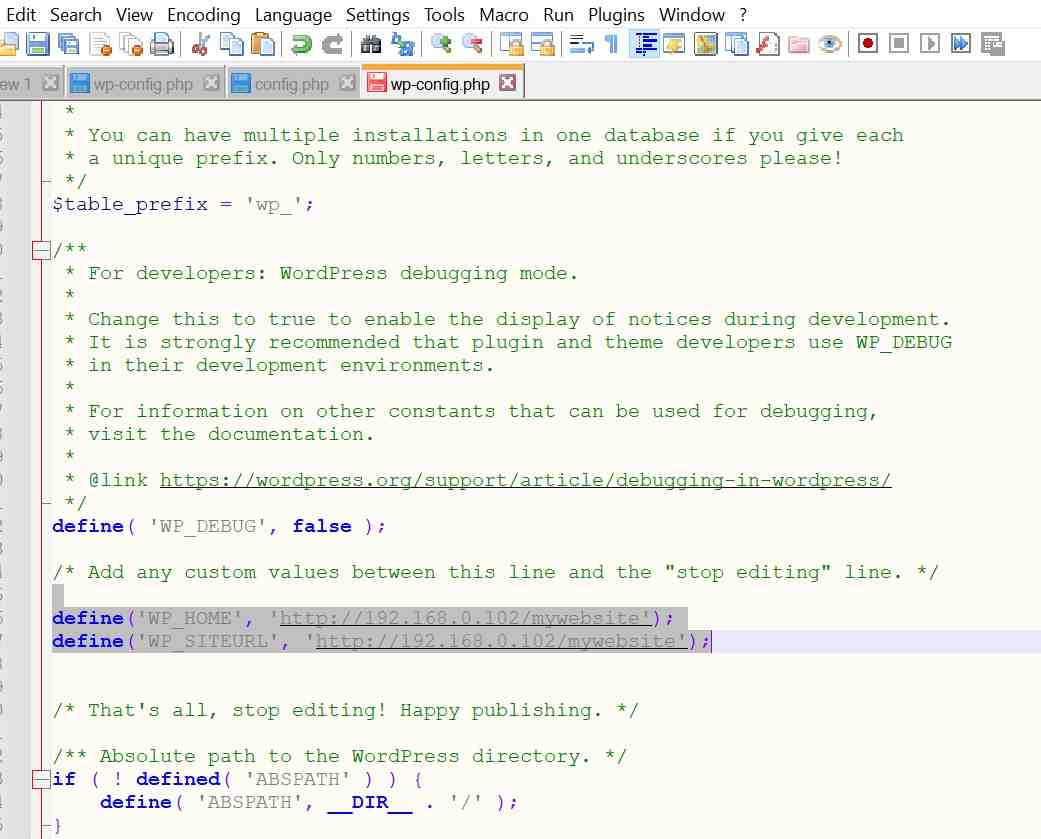Toggle synchronized vertical scrolling
The height and width of the screenshot is (839, 1041).
[x=511, y=44]
